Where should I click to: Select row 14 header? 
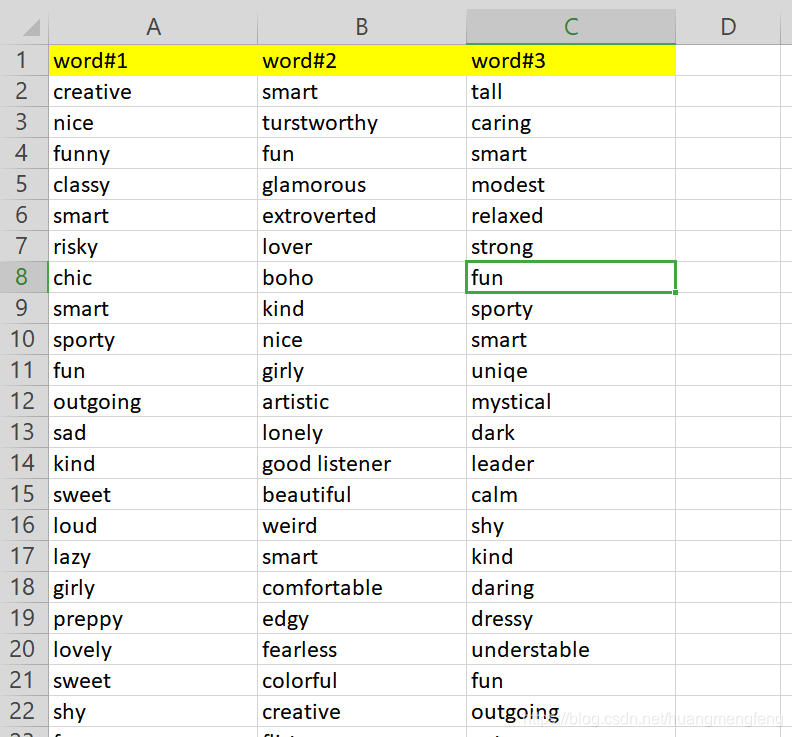[24, 463]
